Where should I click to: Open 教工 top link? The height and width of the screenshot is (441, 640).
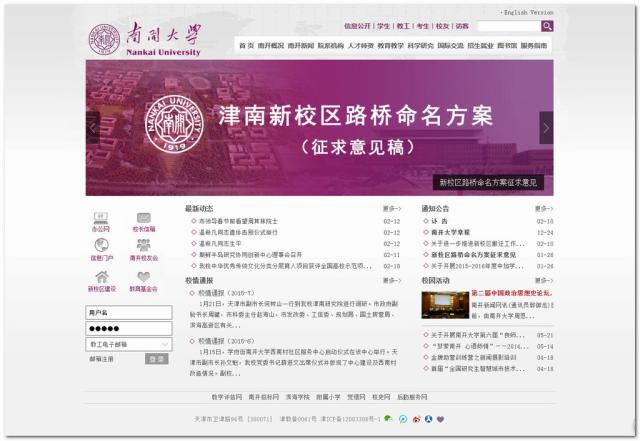point(403,26)
